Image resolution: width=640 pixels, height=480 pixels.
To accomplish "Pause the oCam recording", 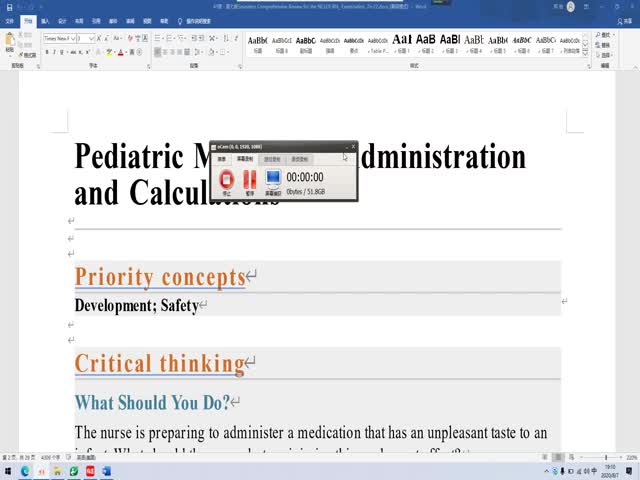I will click(249, 180).
